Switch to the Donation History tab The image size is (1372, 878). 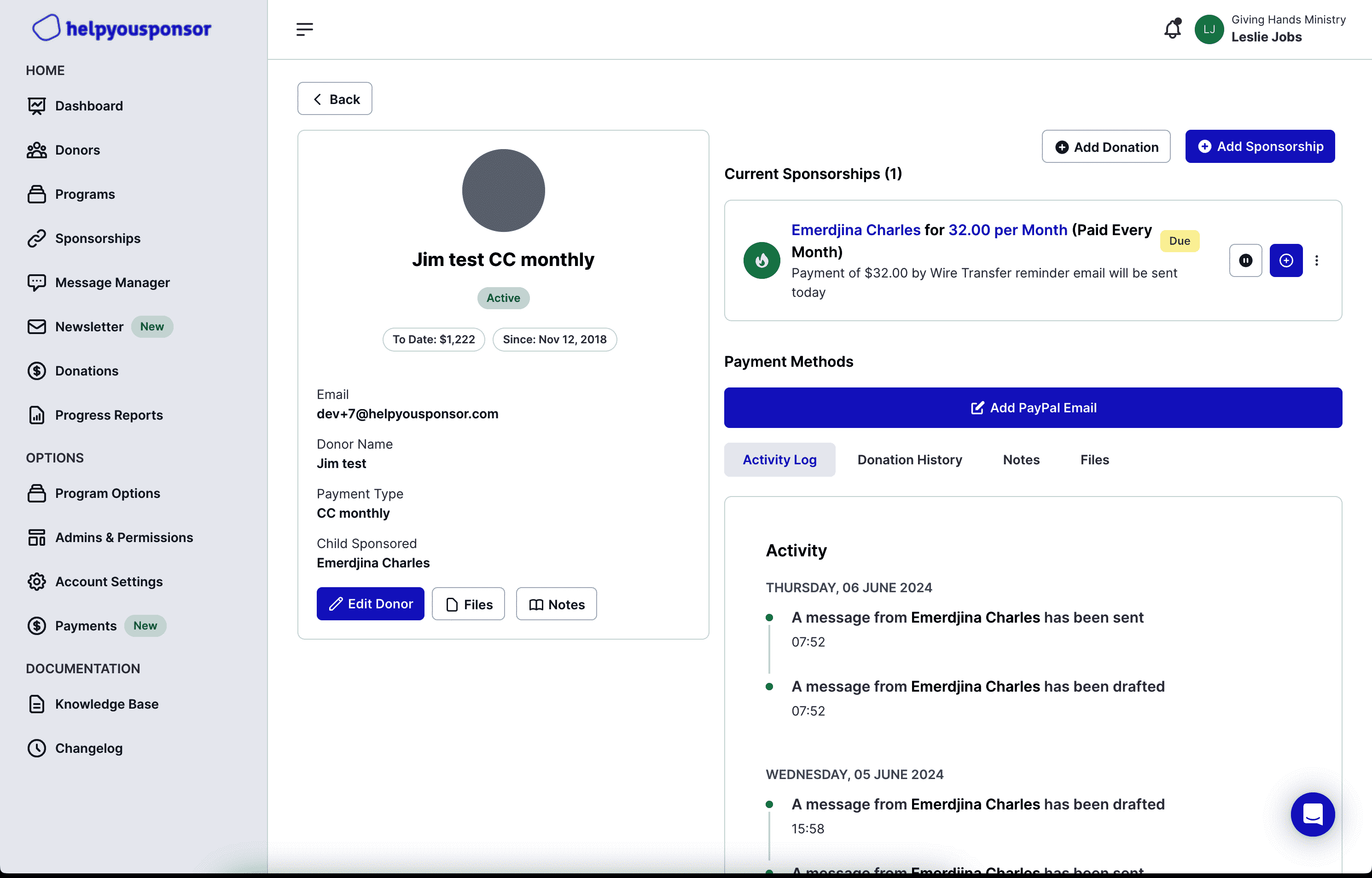tap(910, 460)
